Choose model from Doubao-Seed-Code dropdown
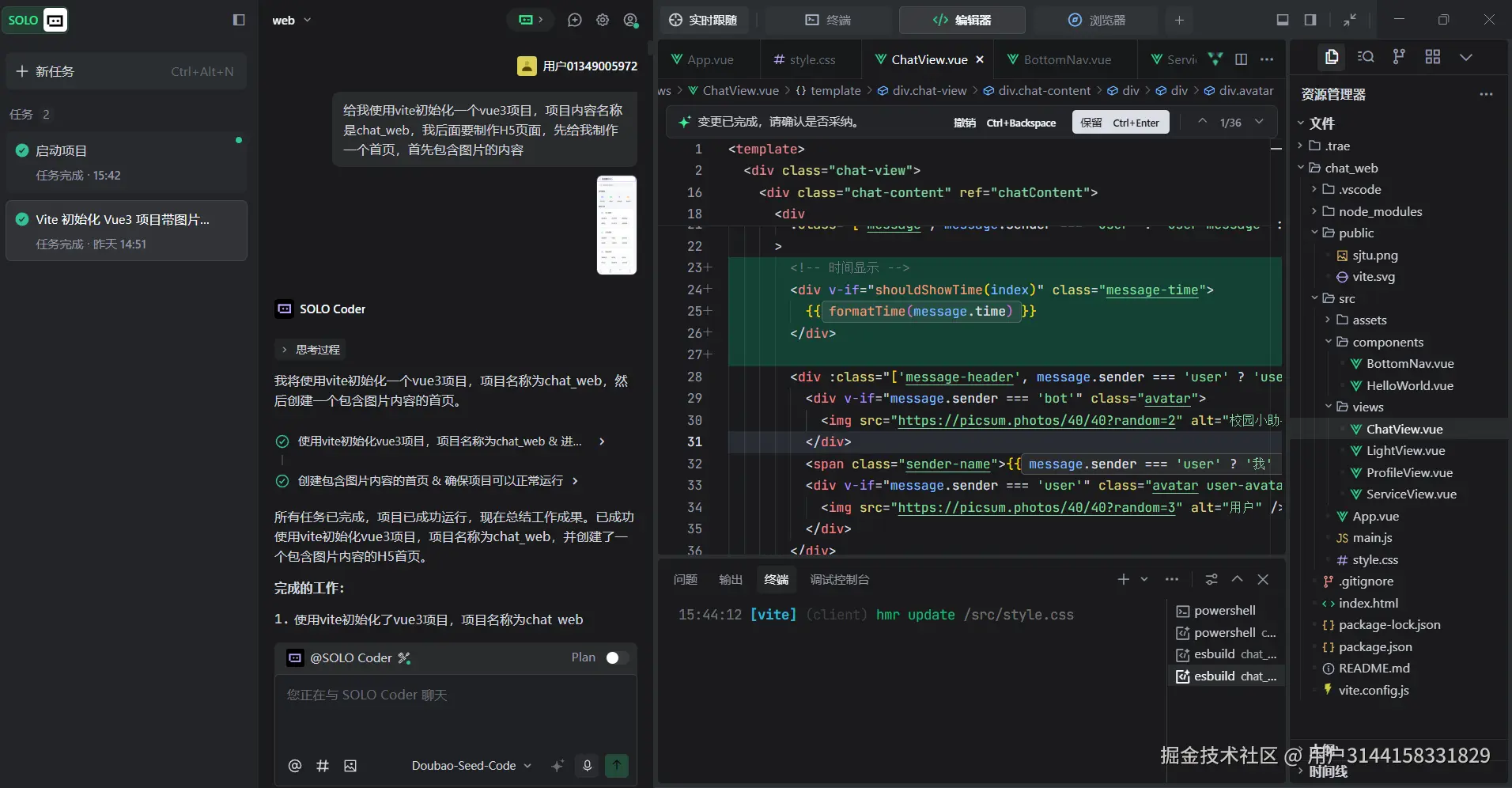1512x788 pixels. coord(471,766)
